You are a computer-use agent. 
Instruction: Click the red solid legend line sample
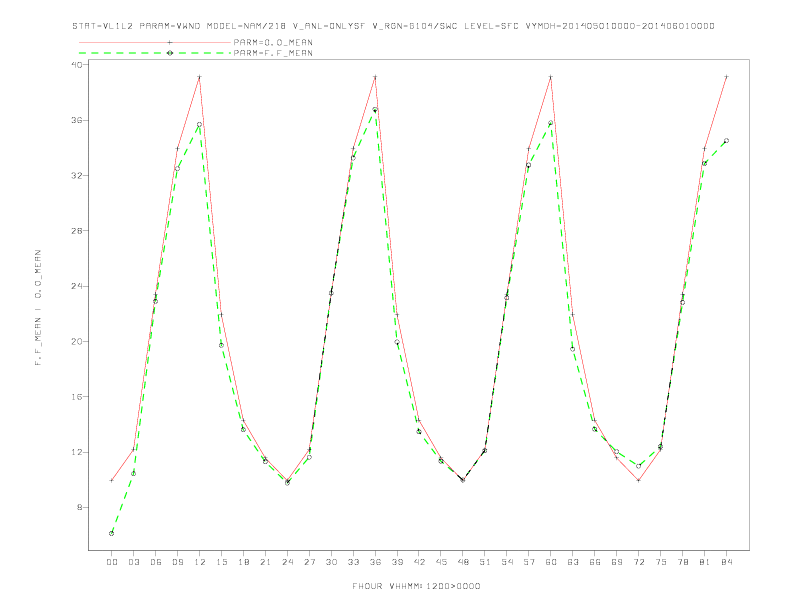point(155,42)
